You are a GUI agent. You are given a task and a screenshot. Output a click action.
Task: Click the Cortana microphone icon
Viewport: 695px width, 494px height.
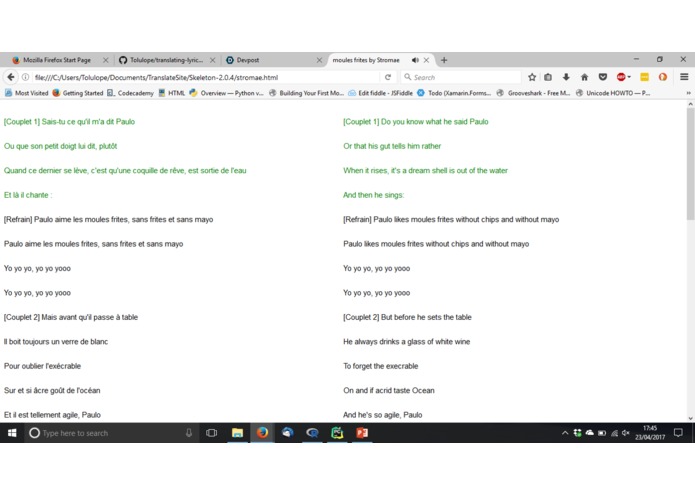pyautogui.click(x=189, y=433)
